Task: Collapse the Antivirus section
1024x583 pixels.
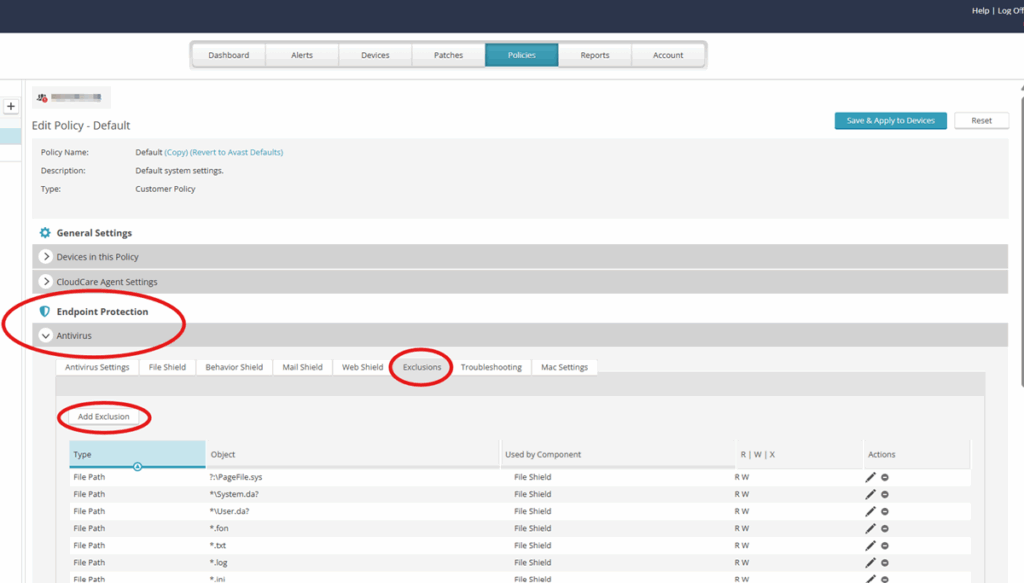Action: pyautogui.click(x=46, y=336)
